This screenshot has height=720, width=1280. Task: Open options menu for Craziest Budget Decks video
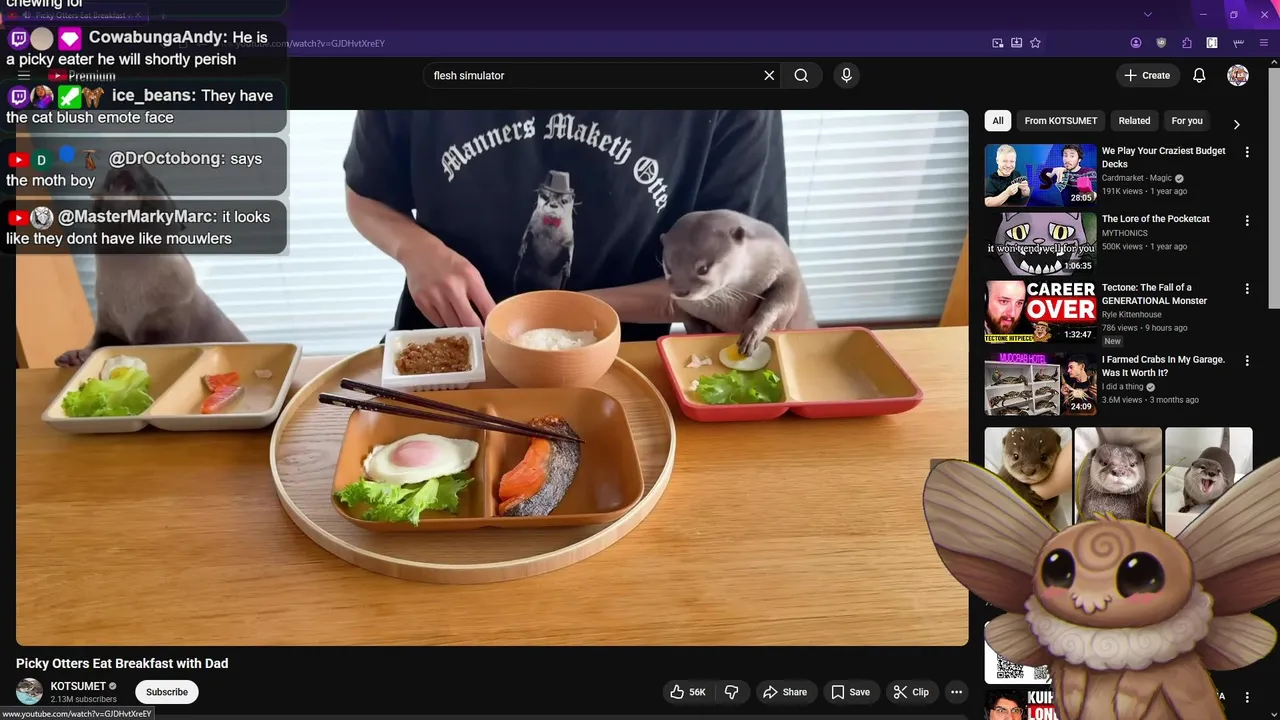click(1247, 152)
